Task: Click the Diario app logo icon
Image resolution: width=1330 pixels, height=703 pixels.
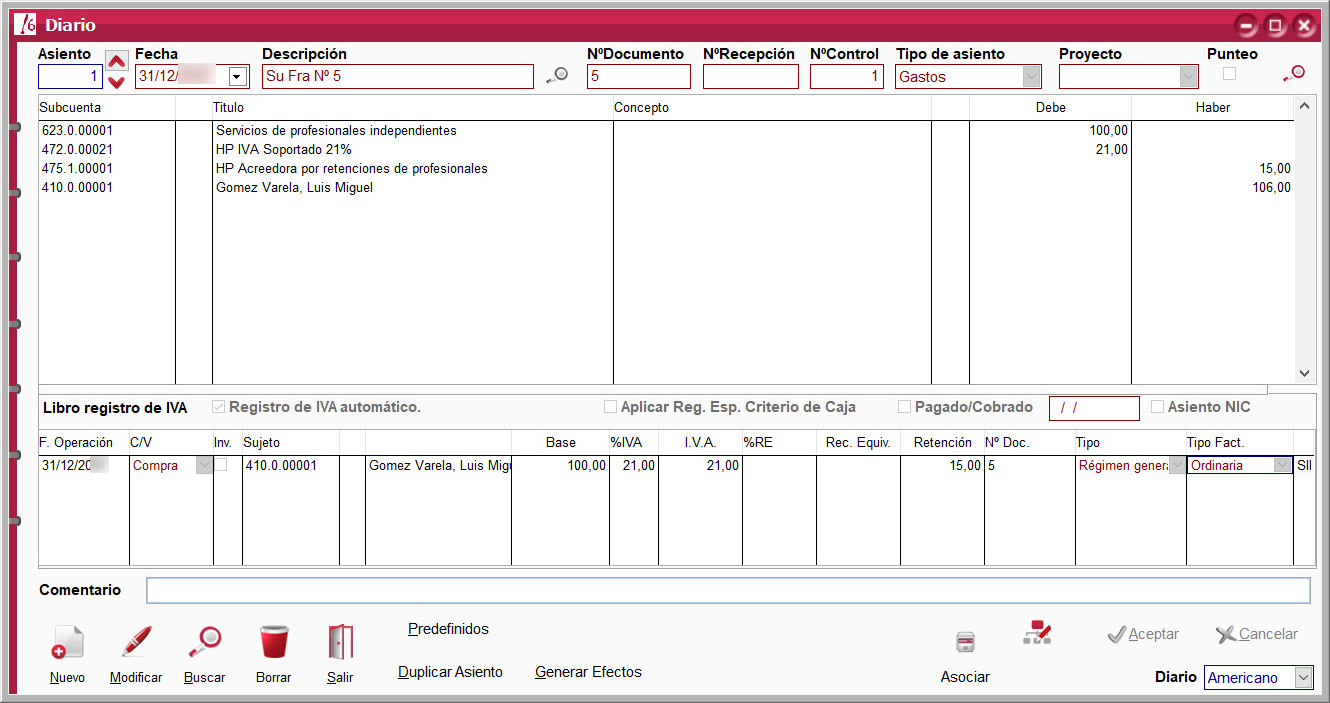Action: (27, 25)
